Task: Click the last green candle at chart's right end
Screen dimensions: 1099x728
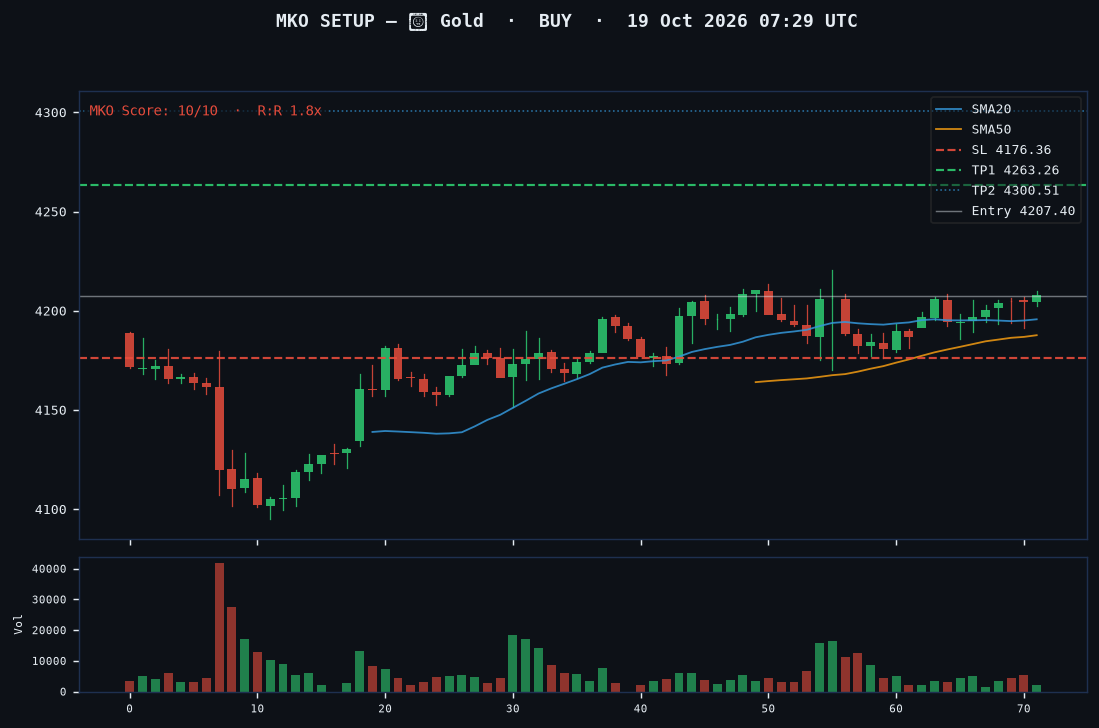Action: tap(1037, 298)
